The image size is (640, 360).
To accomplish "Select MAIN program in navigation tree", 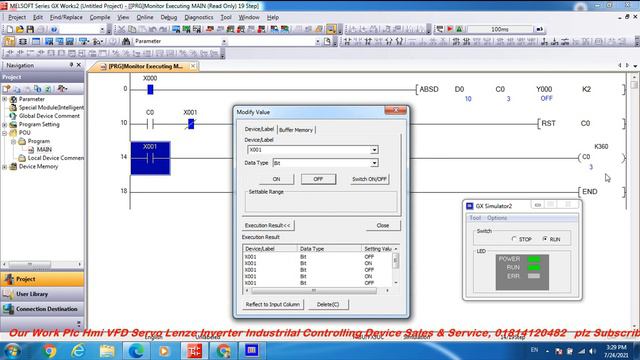I will [x=44, y=150].
